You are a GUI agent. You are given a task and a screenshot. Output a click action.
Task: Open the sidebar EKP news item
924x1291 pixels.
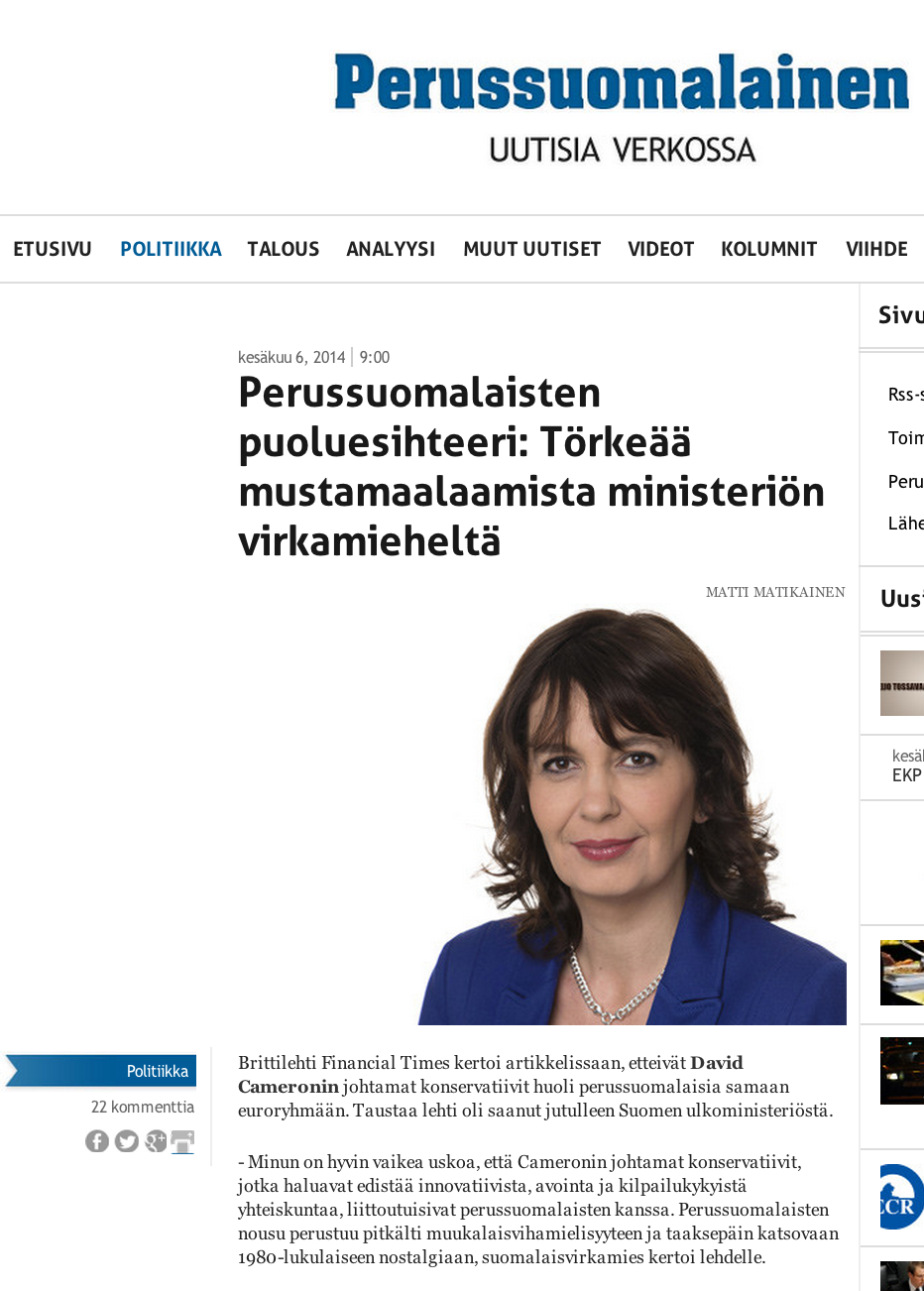click(907, 775)
